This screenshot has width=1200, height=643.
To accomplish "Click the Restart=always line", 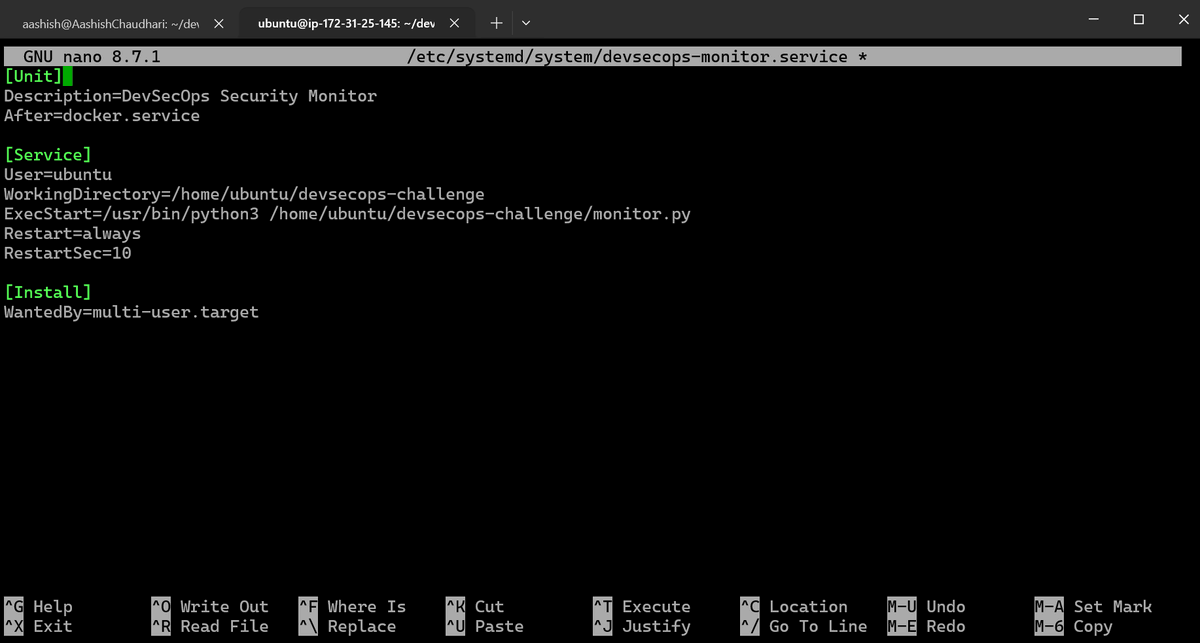I will [72, 234].
